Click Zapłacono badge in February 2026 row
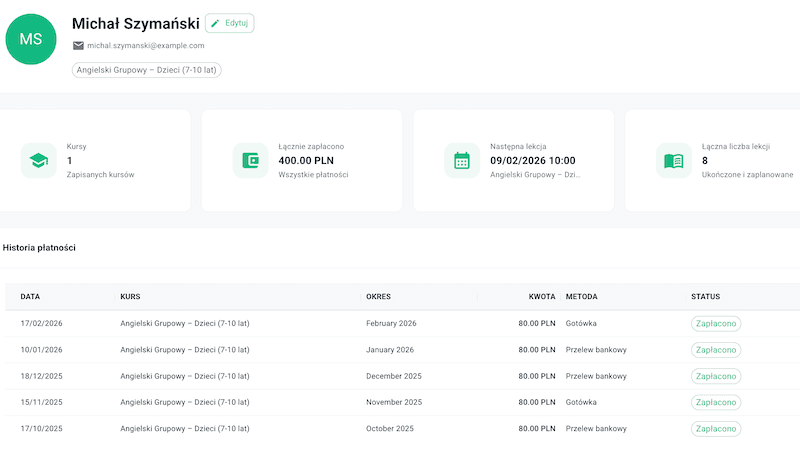This screenshot has height=451, width=800. click(716, 323)
